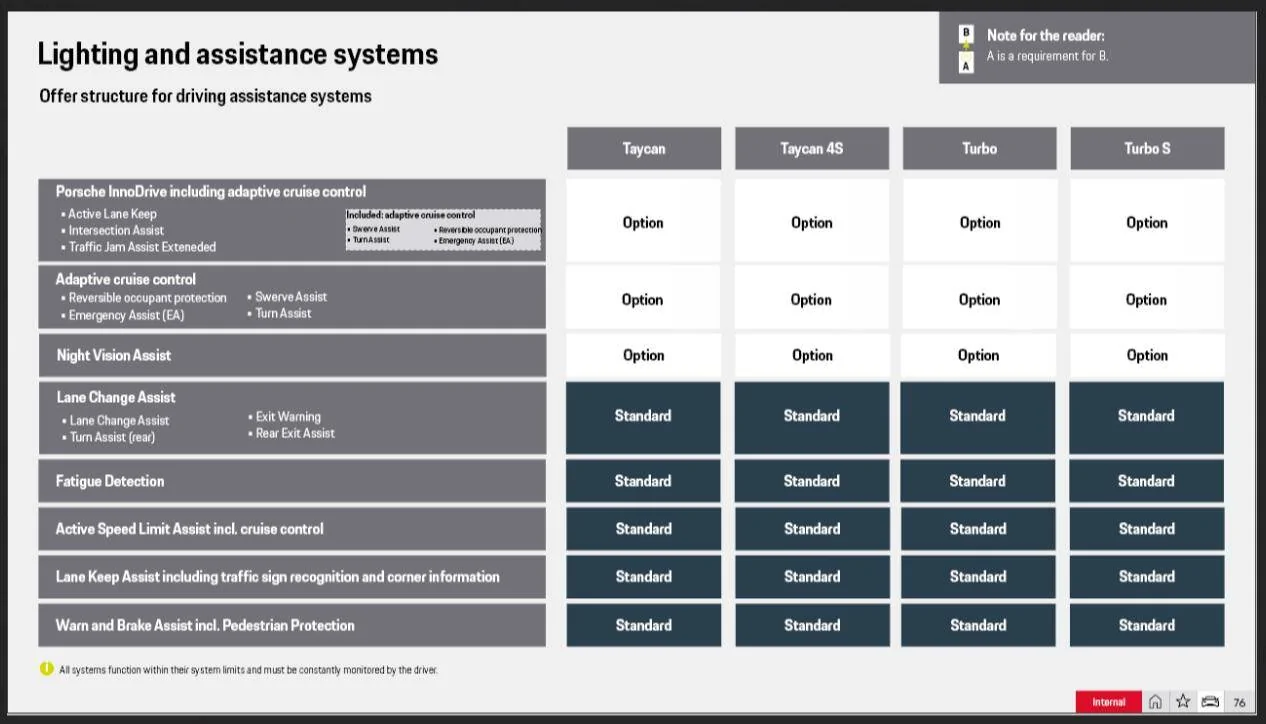The width and height of the screenshot is (1266, 724).
Task: Click the Exit Warning bullet
Action: point(285,416)
